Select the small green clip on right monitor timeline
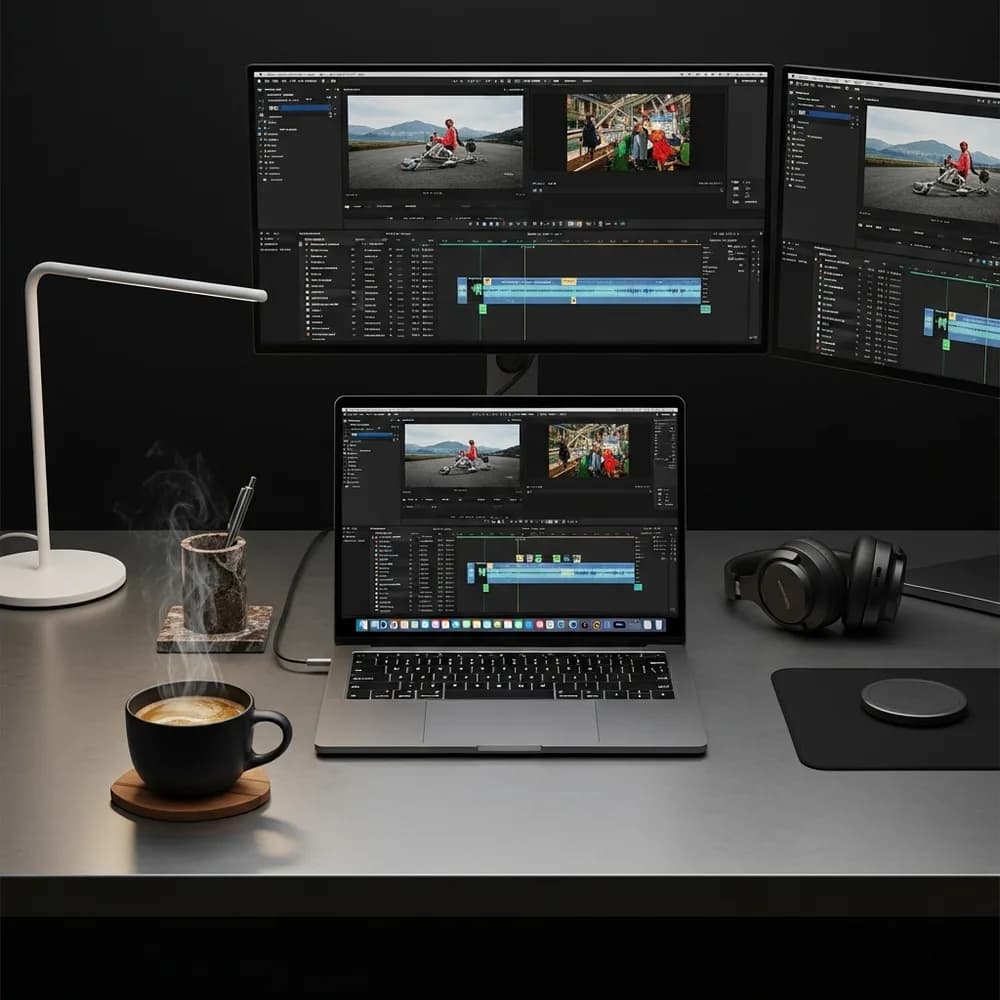This screenshot has height=1000, width=1000. [x=946, y=345]
